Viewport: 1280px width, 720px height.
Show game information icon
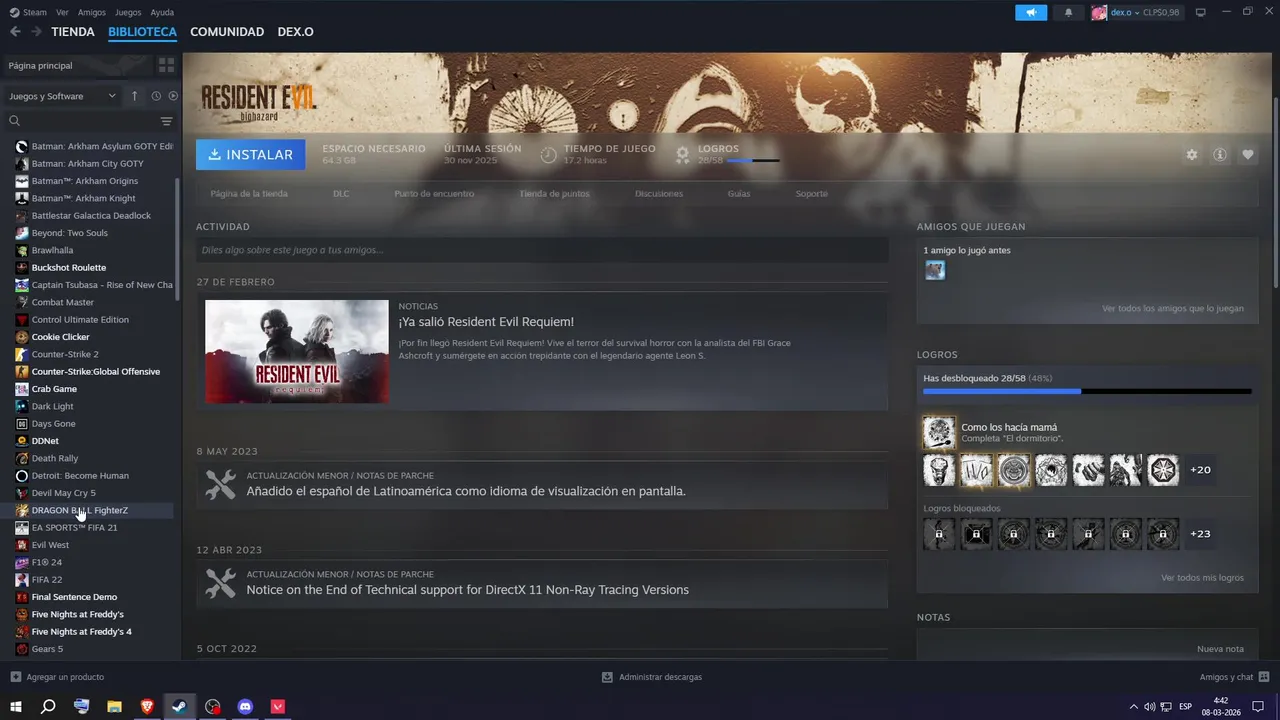point(1219,155)
